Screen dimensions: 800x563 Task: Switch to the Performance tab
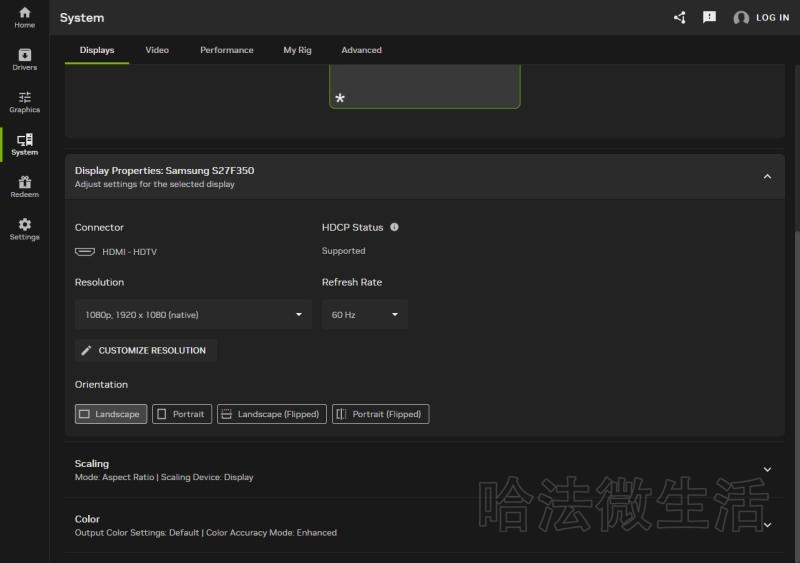[x=227, y=50]
